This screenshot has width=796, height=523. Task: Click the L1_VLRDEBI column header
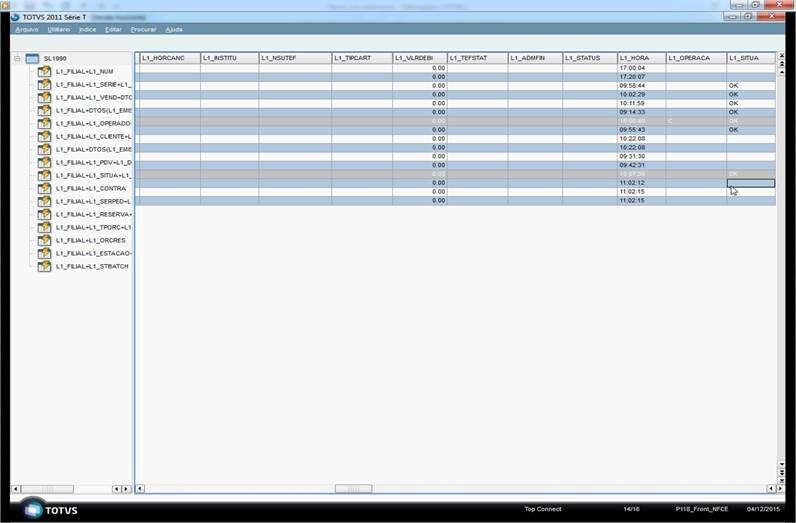(x=420, y=58)
